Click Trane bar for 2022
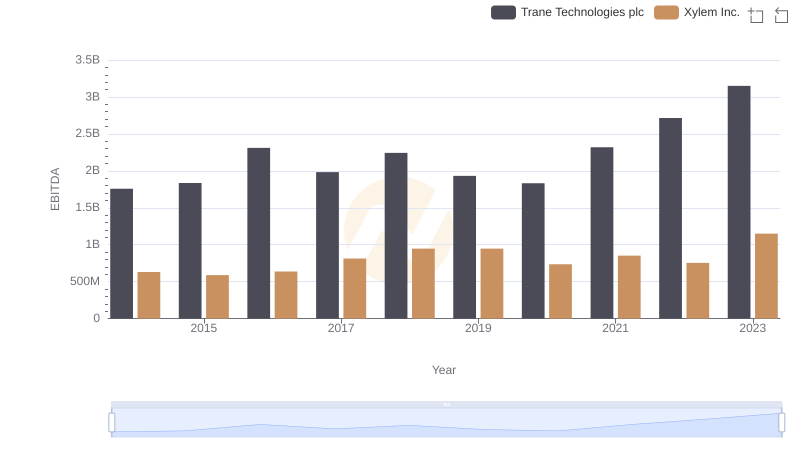The width and height of the screenshot is (800, 461). click(670, 218)
